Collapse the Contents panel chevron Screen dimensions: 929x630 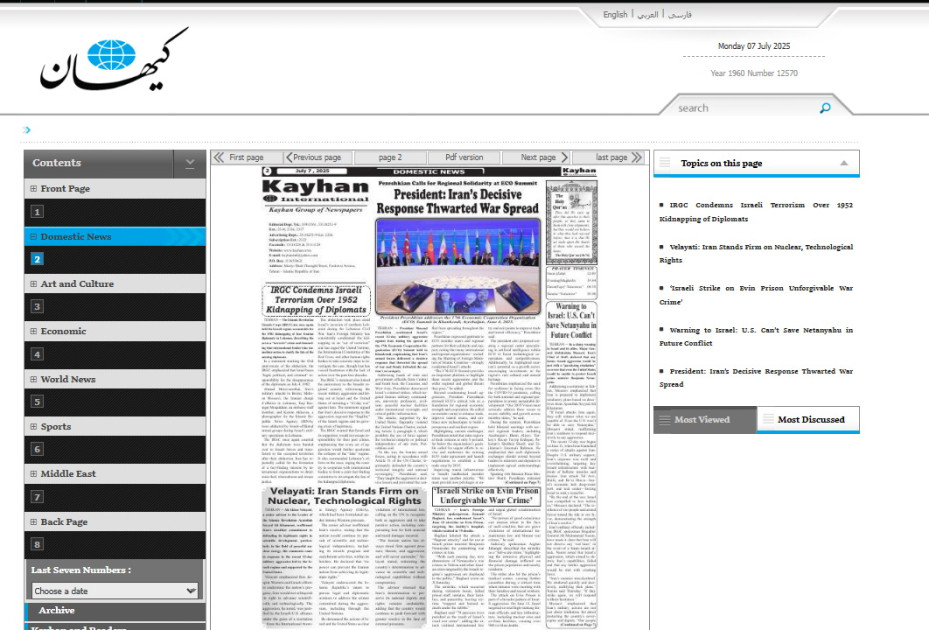(190, 164)
